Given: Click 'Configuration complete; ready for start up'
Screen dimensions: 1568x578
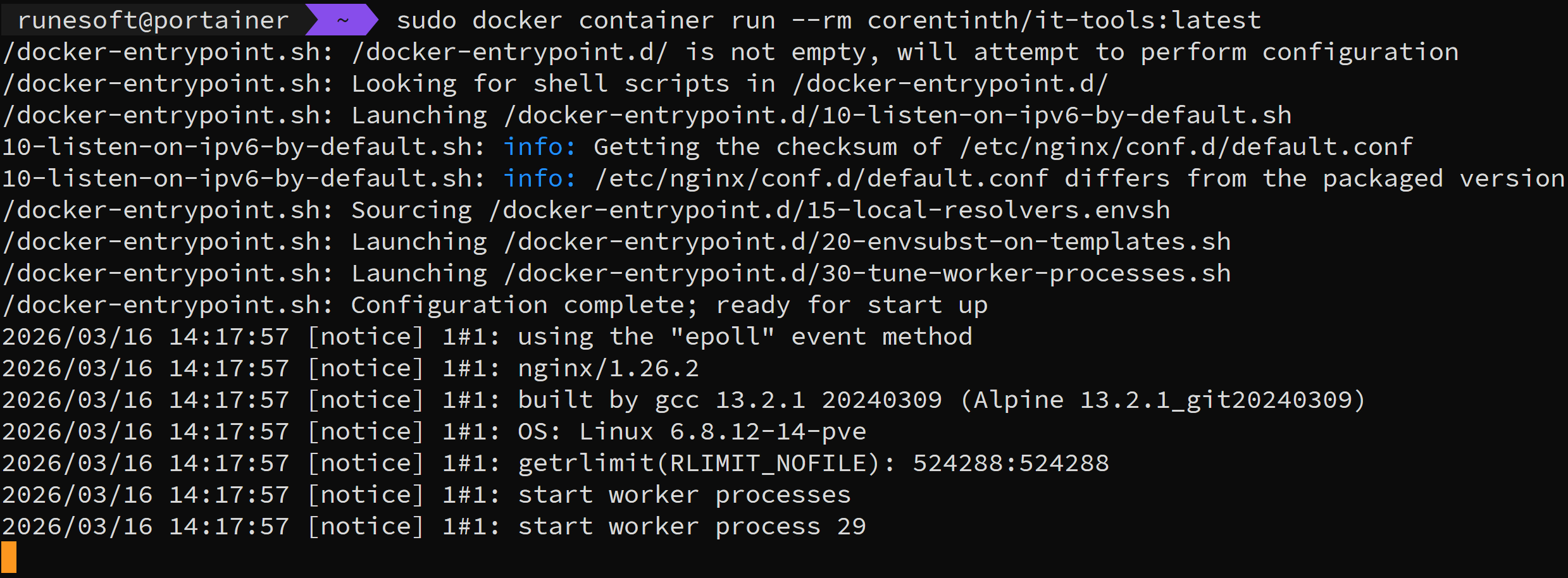Looking at the screenshot, I should pos(669,305).
